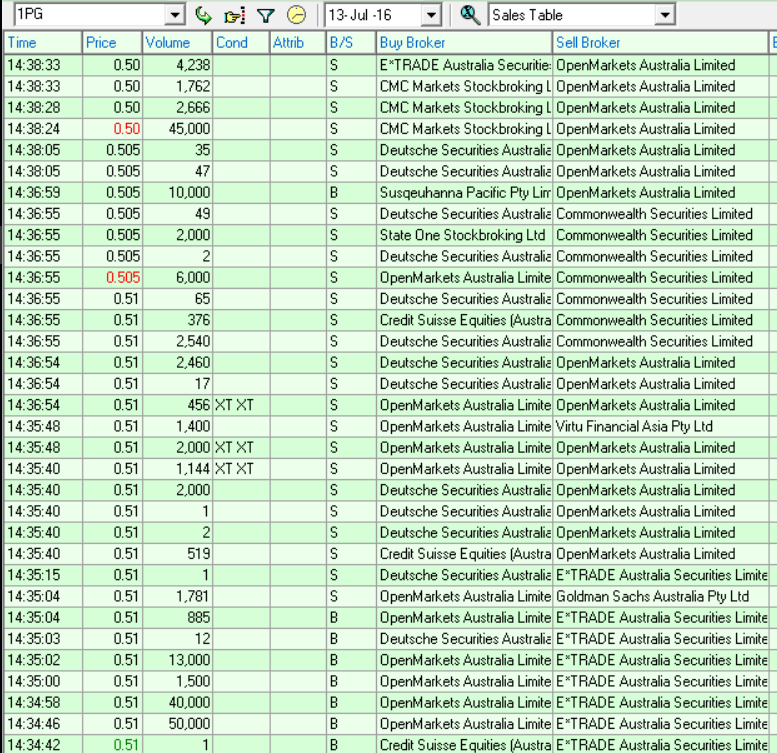The width and height of the screenshot is (777, 753).
Task: Click the red 0.505 price cell
Action: tap(112, 277)
